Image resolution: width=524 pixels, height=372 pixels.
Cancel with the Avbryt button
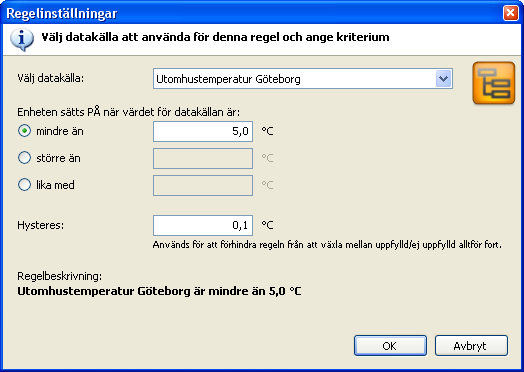[x=471, y=346]
